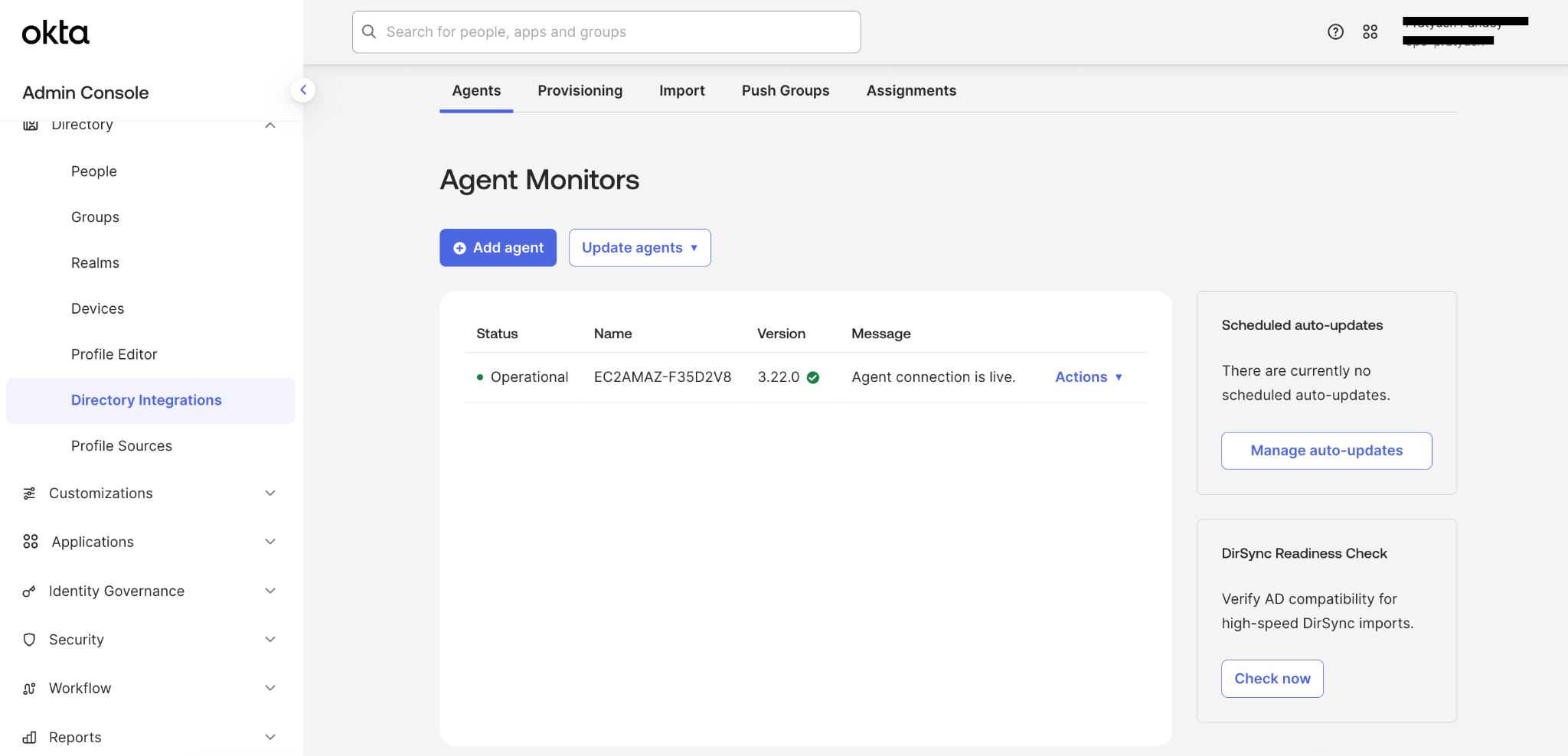
Task: Click the Status column header
Action: [497, 334]
